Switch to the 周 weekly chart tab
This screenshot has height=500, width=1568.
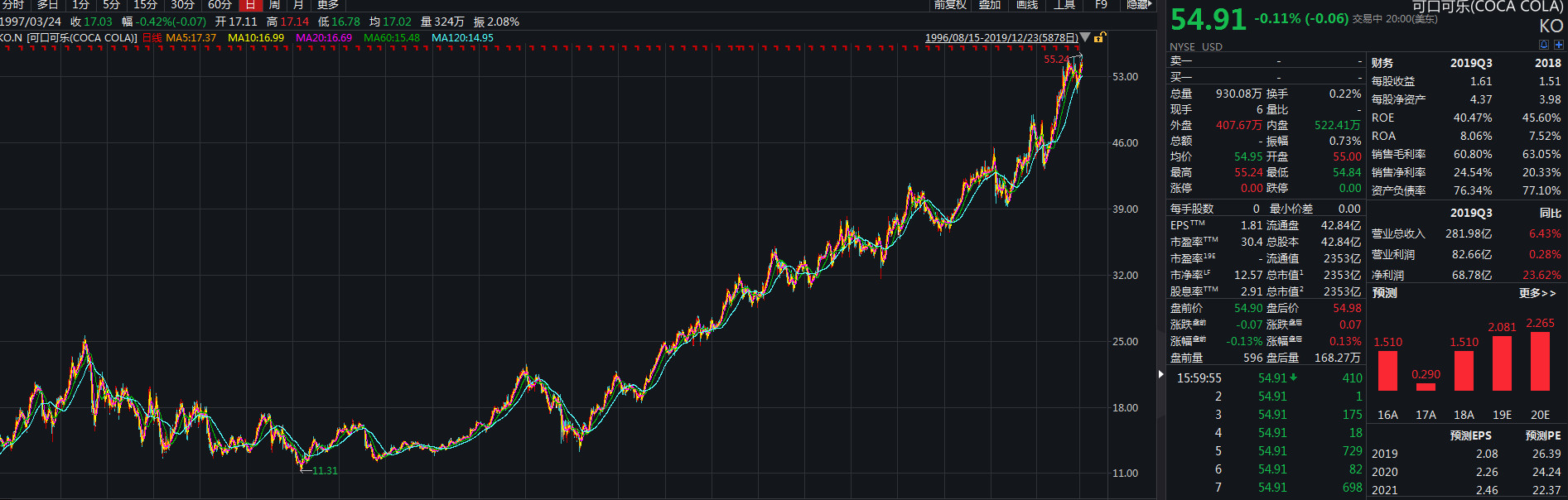tap(274, 4)
